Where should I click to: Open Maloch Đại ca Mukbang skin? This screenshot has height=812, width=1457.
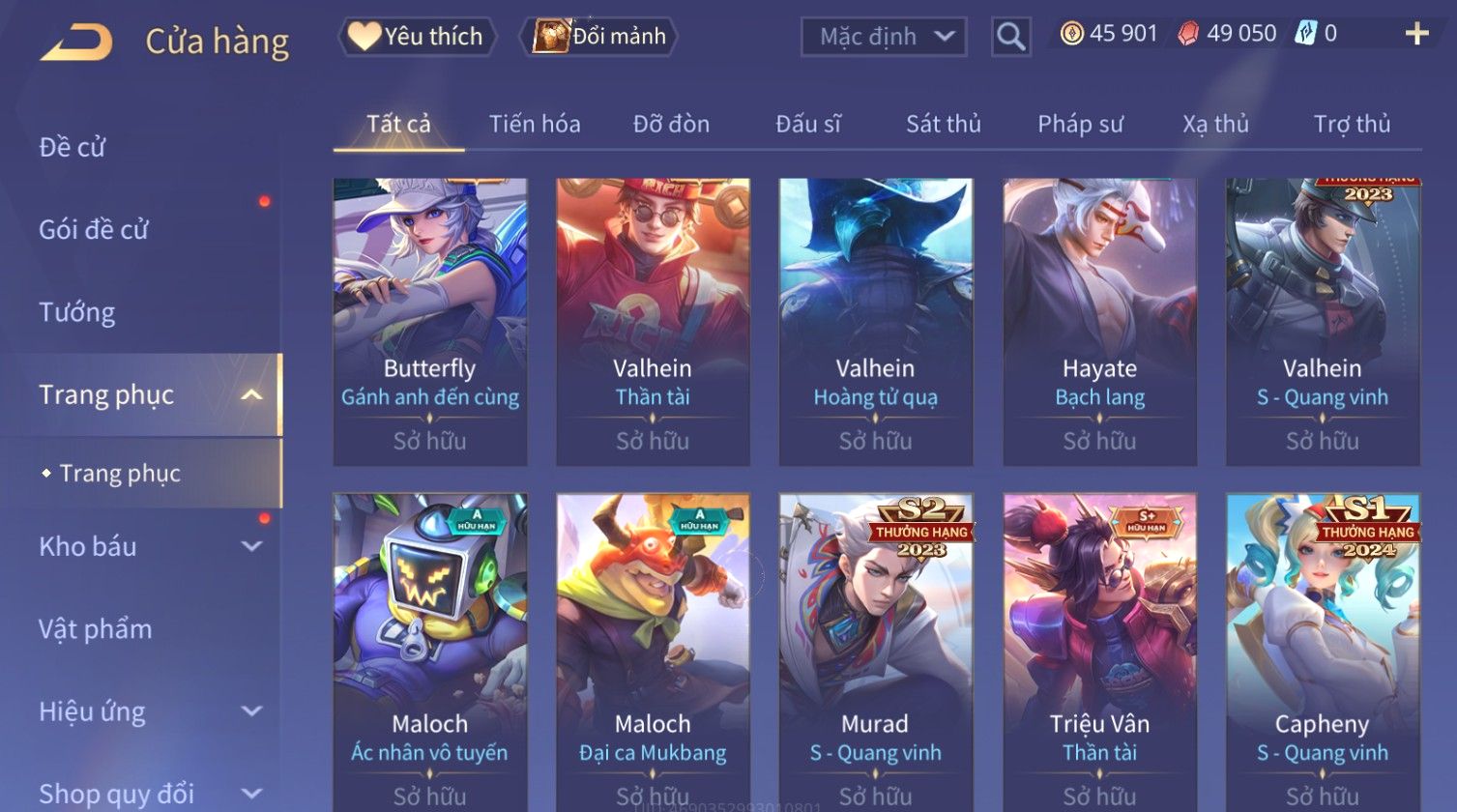(653, 652)
